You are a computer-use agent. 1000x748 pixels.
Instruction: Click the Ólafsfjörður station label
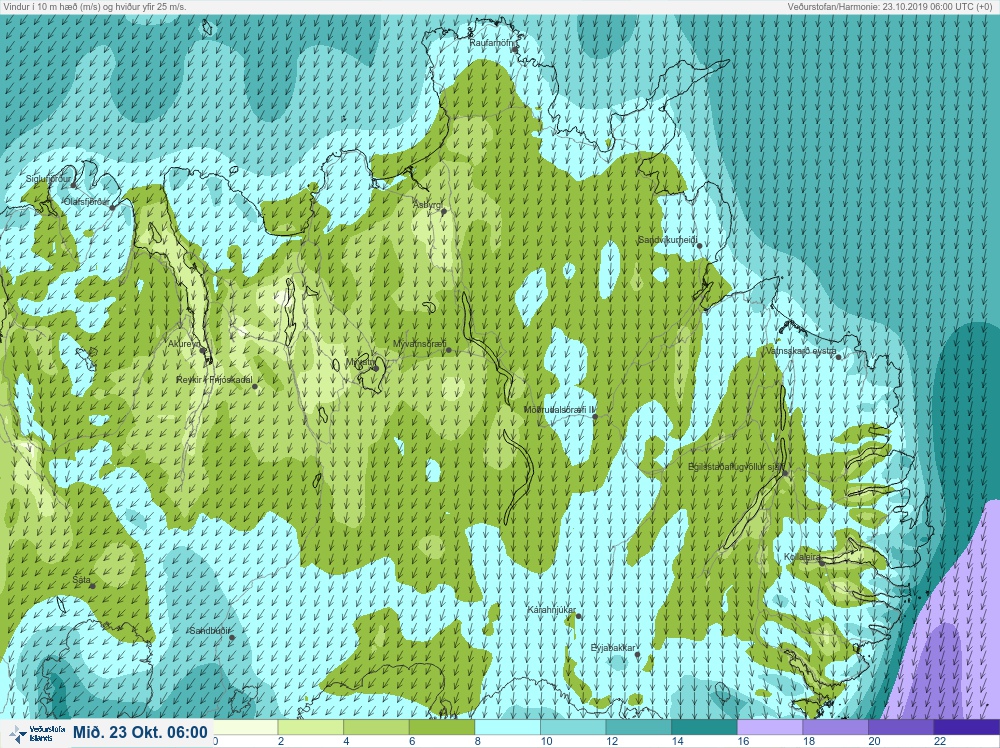(x=86, y=202)
